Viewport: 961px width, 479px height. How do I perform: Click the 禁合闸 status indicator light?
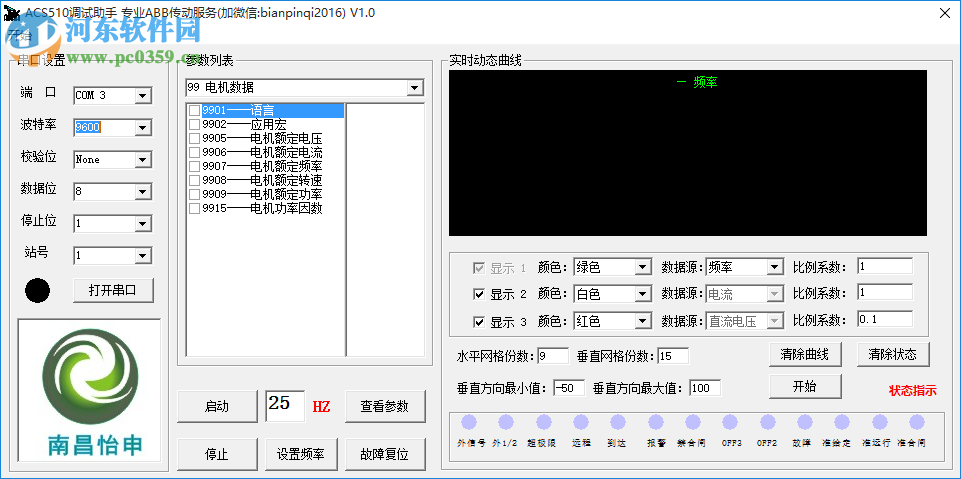coord(693,422)
